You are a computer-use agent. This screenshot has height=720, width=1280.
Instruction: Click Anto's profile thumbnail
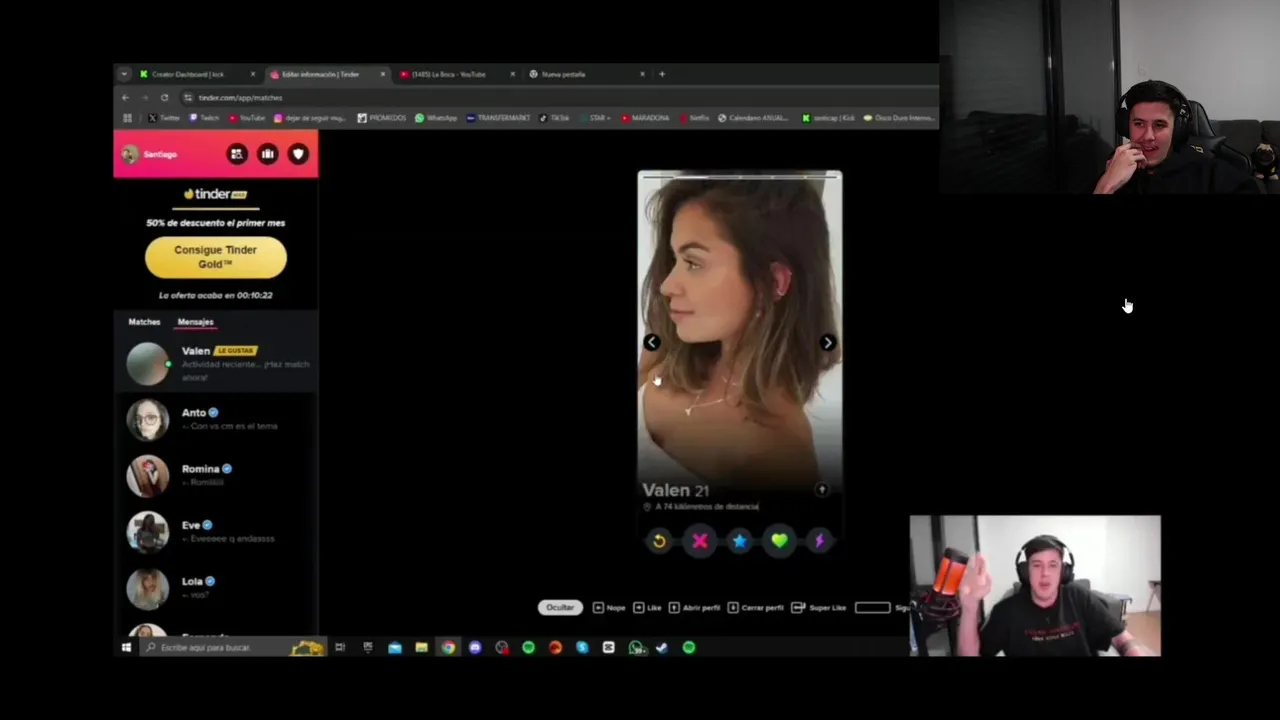point(148,420)
